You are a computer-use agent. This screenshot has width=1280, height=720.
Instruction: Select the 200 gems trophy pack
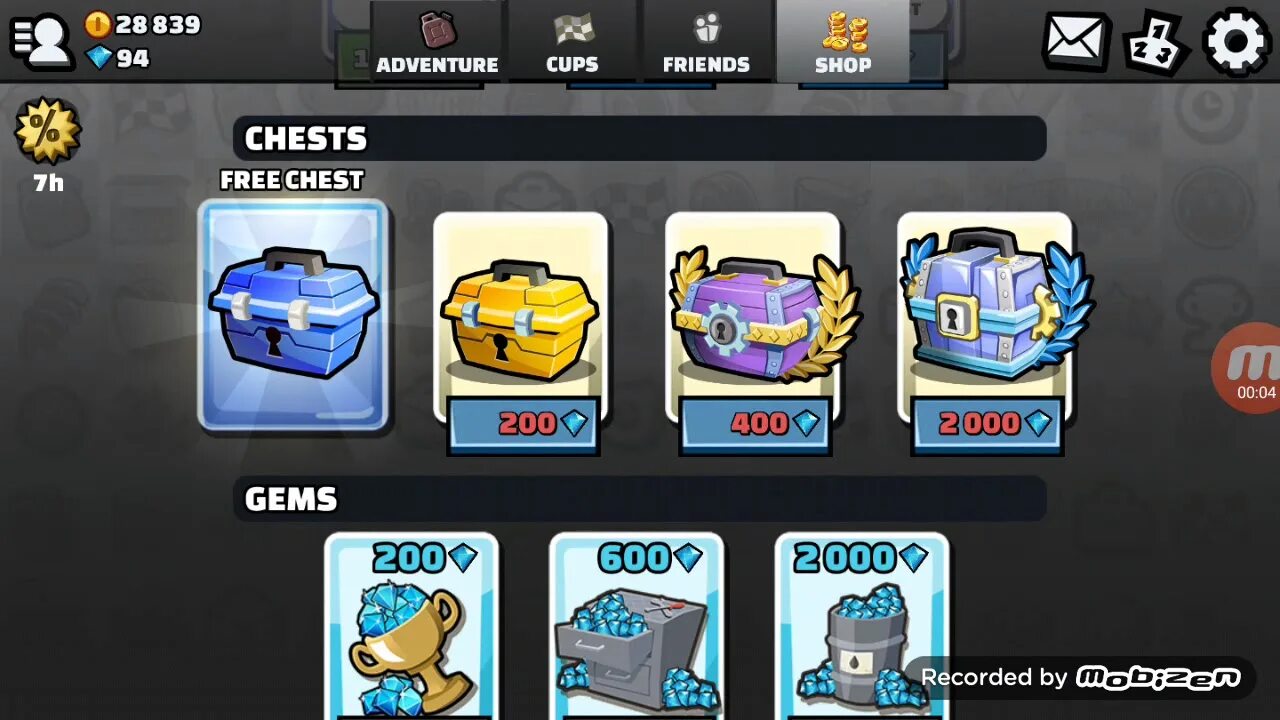tap(411, 626)
